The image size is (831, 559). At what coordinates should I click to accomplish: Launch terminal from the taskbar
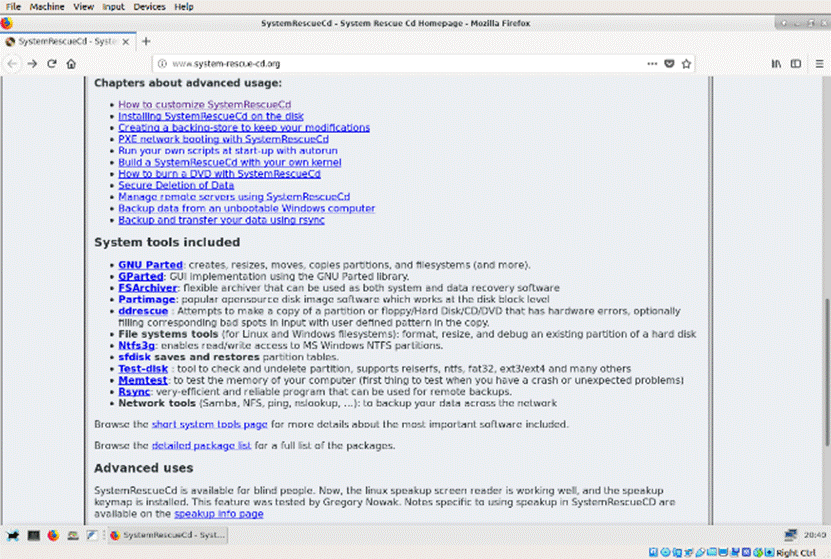pyautogui.click(x=33, y=535)
